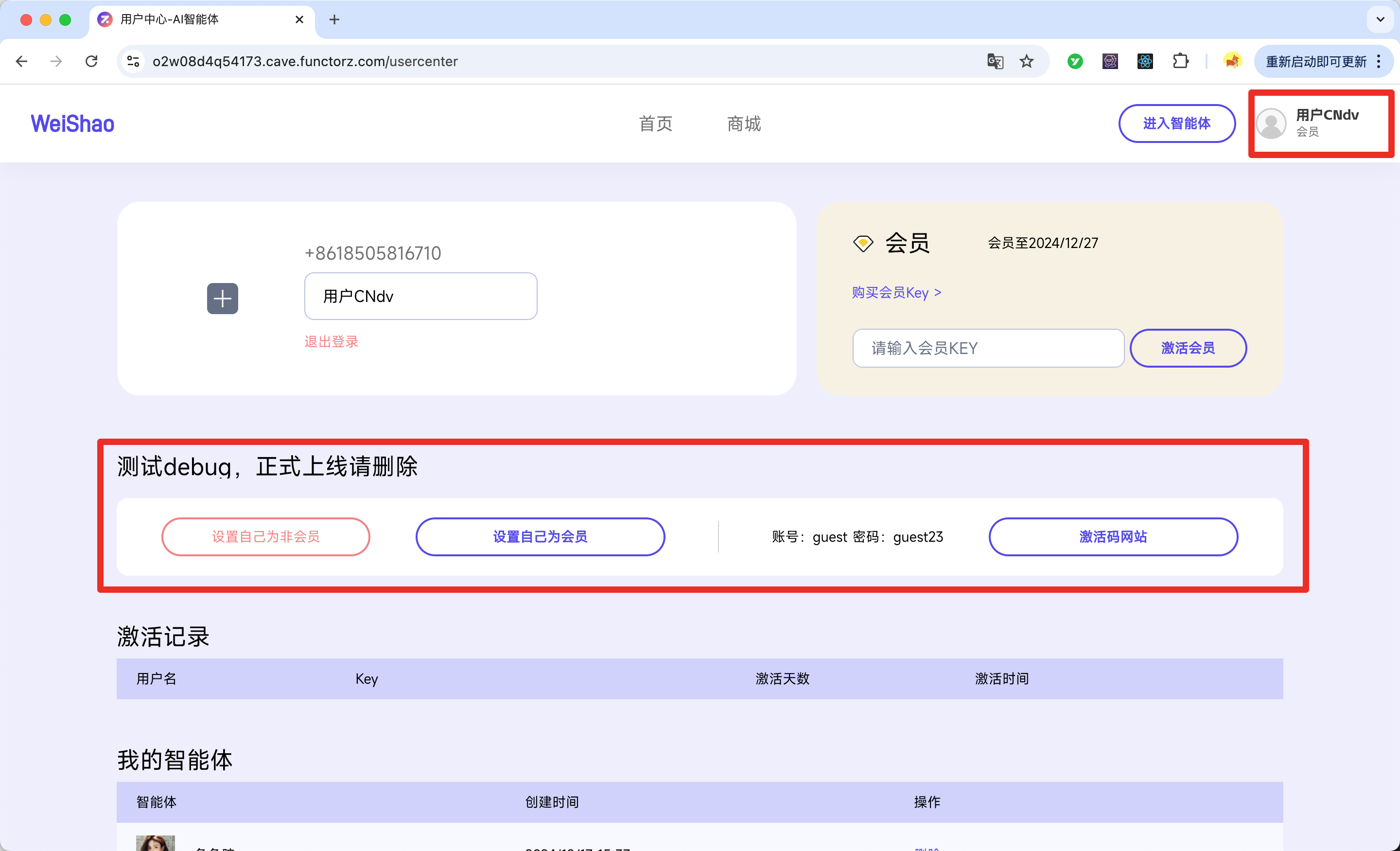Select the 用户中心-AI智能体 tab
Screen dimensions: 1400x851
[x=202, y=20]
